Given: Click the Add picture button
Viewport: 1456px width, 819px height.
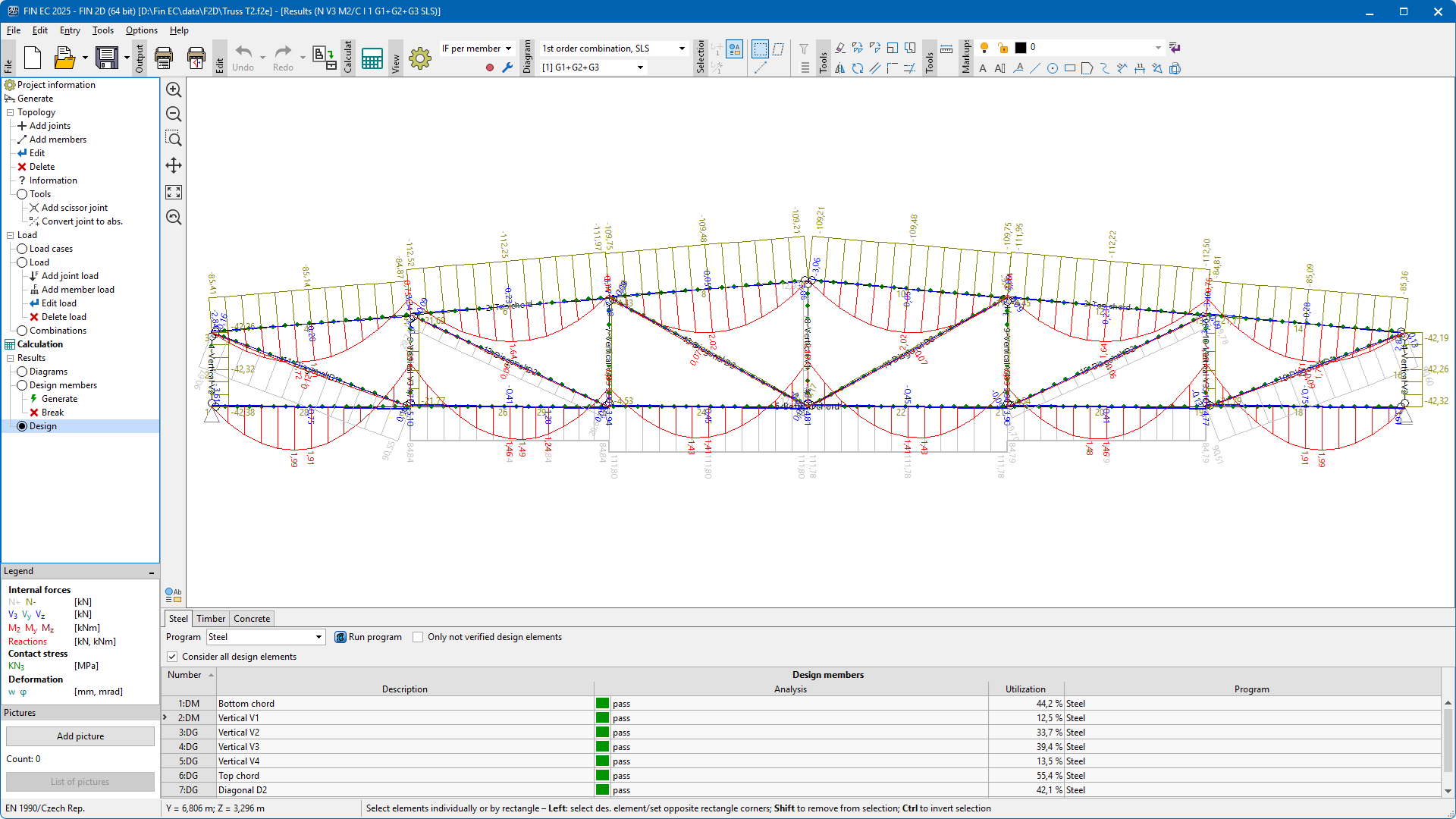Looking at the screenshot, I should tap(80, 736).
